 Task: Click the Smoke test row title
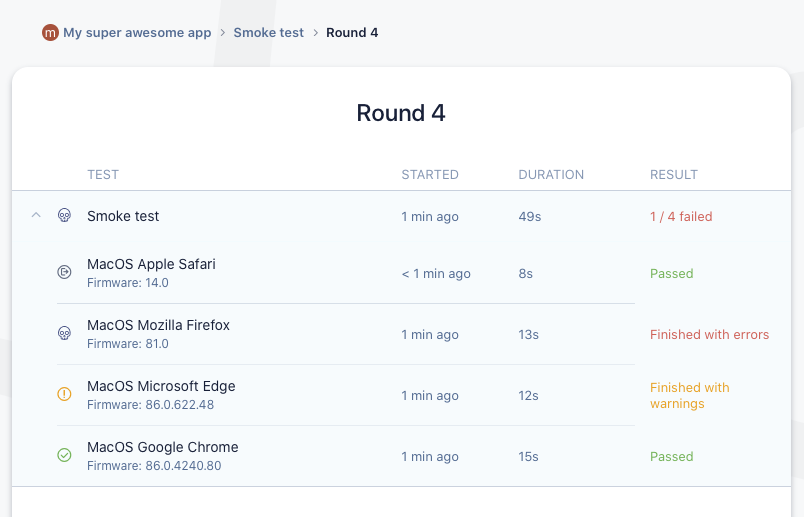point(123,216)
